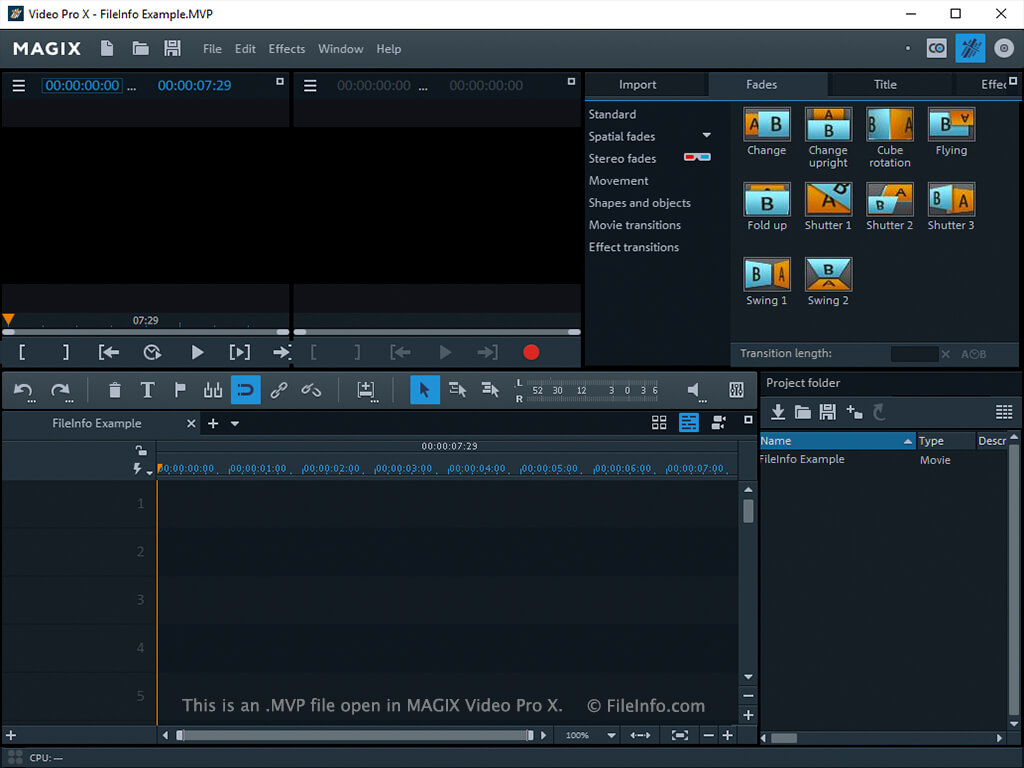Select the Shutter 1 transition
This screenshot has height=768, width=1024.
pyautogui.click(x=828, y=199)
